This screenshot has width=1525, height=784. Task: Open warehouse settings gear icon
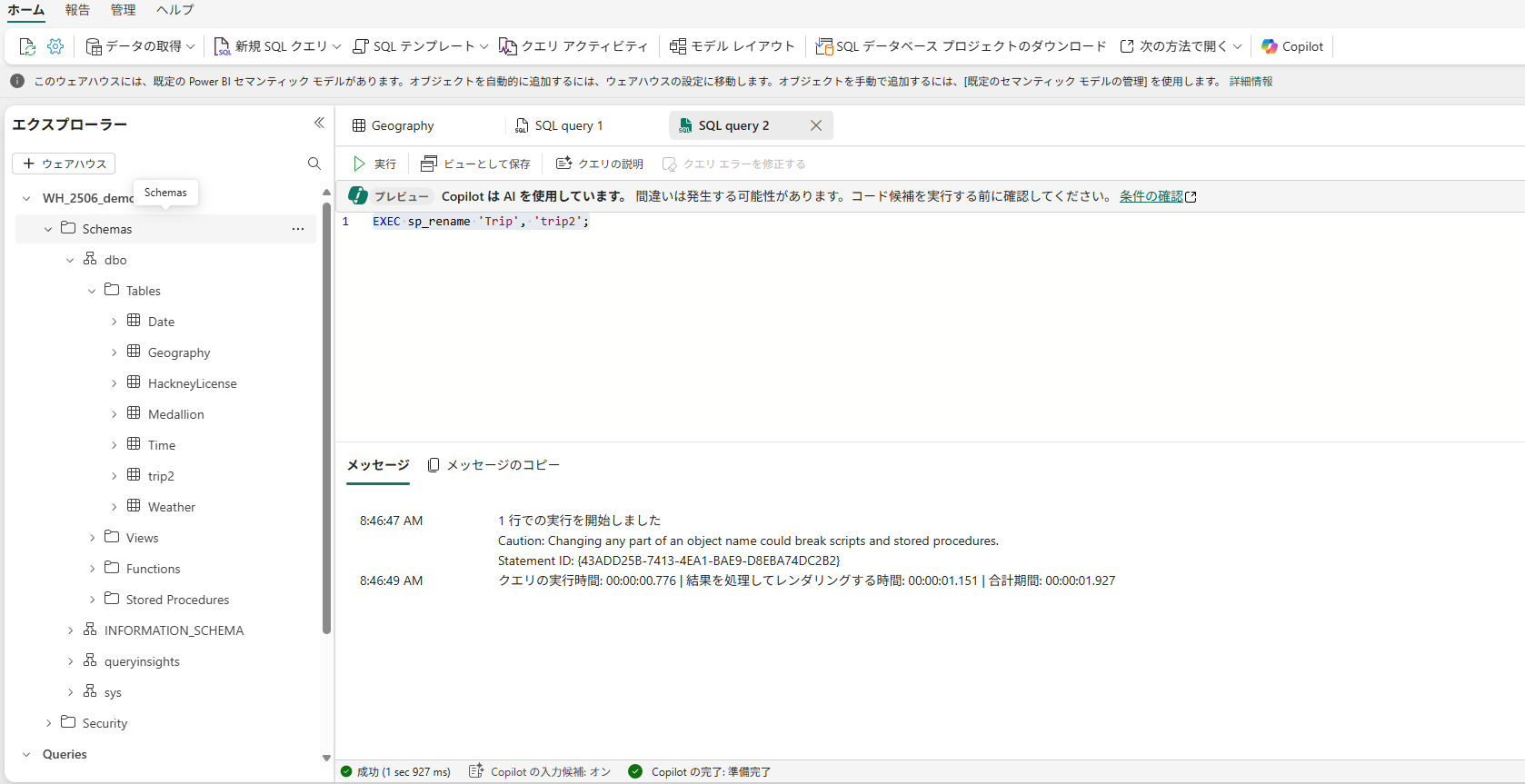55,46
